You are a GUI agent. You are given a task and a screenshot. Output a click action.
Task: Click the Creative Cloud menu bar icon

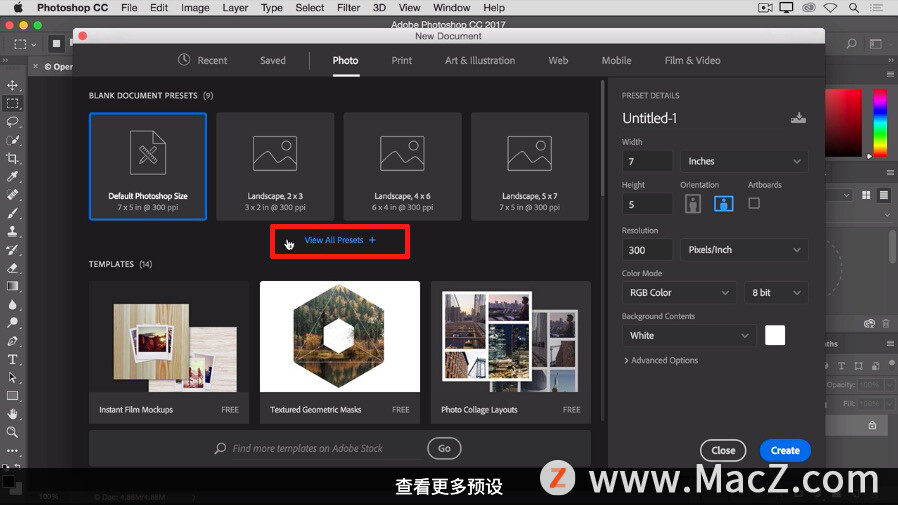(x=809, y=8)
